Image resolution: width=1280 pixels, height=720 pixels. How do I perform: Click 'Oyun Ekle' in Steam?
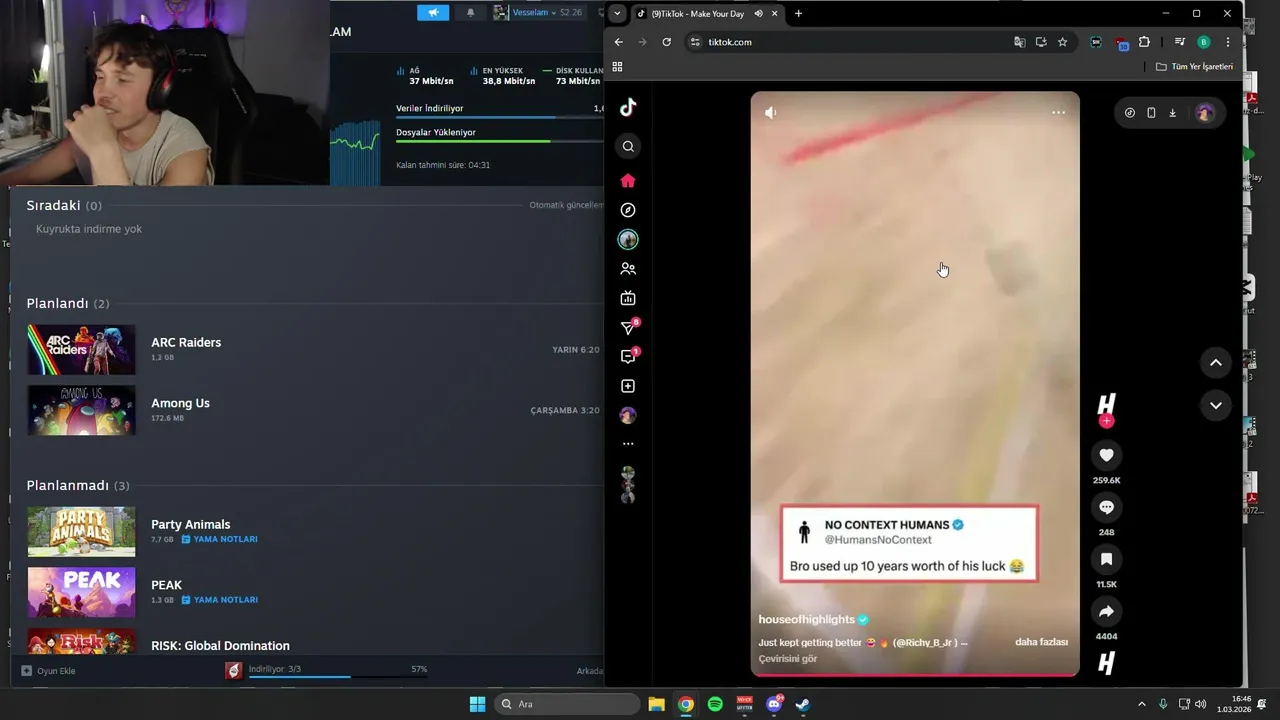[49, 671]
